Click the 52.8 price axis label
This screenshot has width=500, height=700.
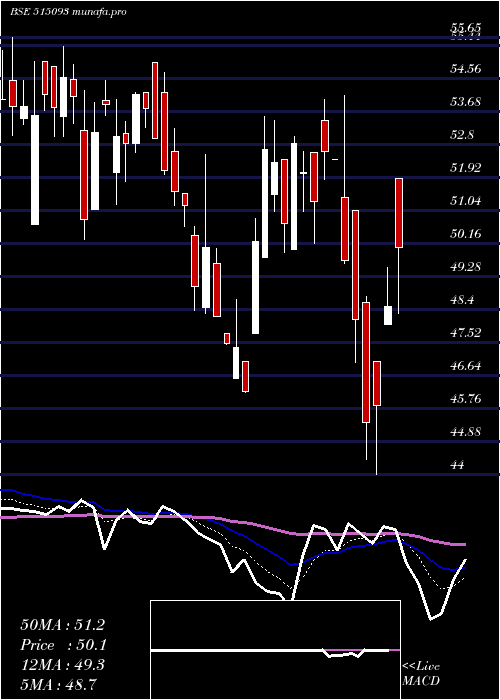(x=462, y=135)
